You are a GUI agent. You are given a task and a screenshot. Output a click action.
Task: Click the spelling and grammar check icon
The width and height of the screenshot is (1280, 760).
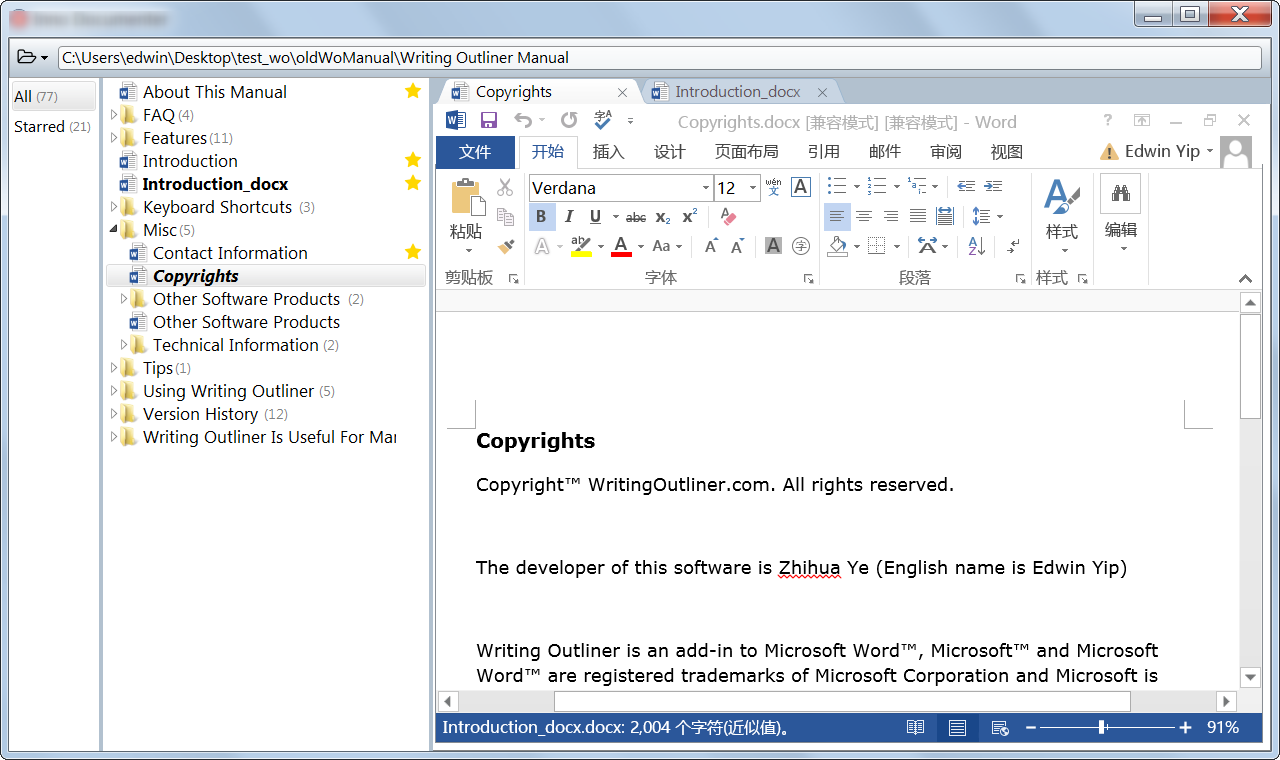click(x=603, y=121)
